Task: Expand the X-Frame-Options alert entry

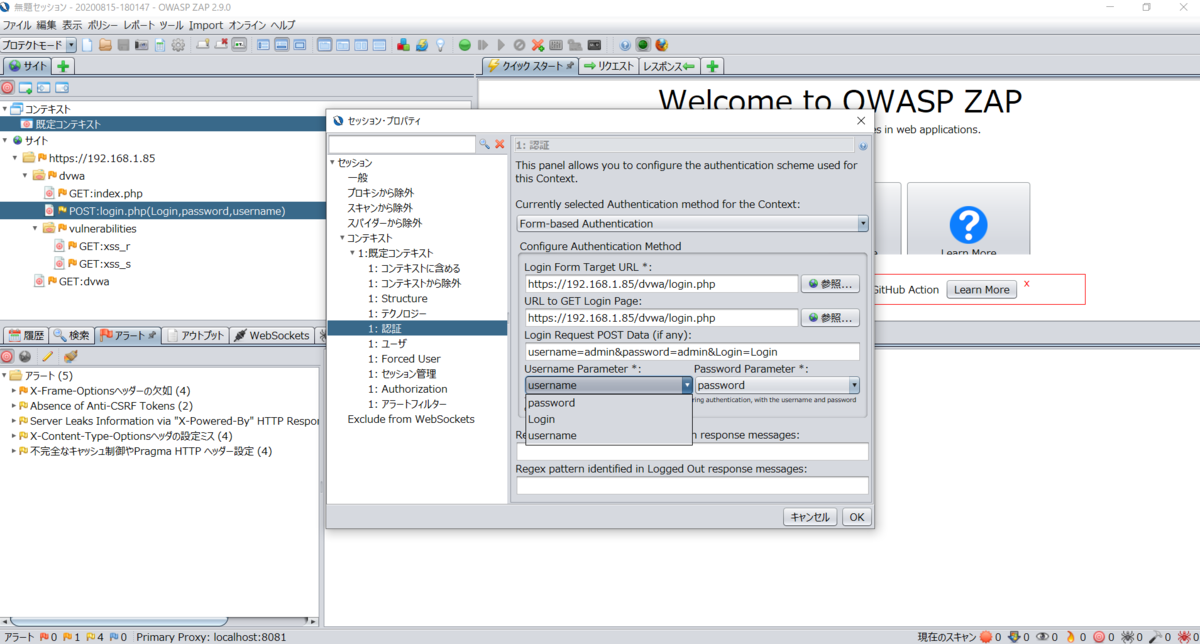Action: [14, 391]
